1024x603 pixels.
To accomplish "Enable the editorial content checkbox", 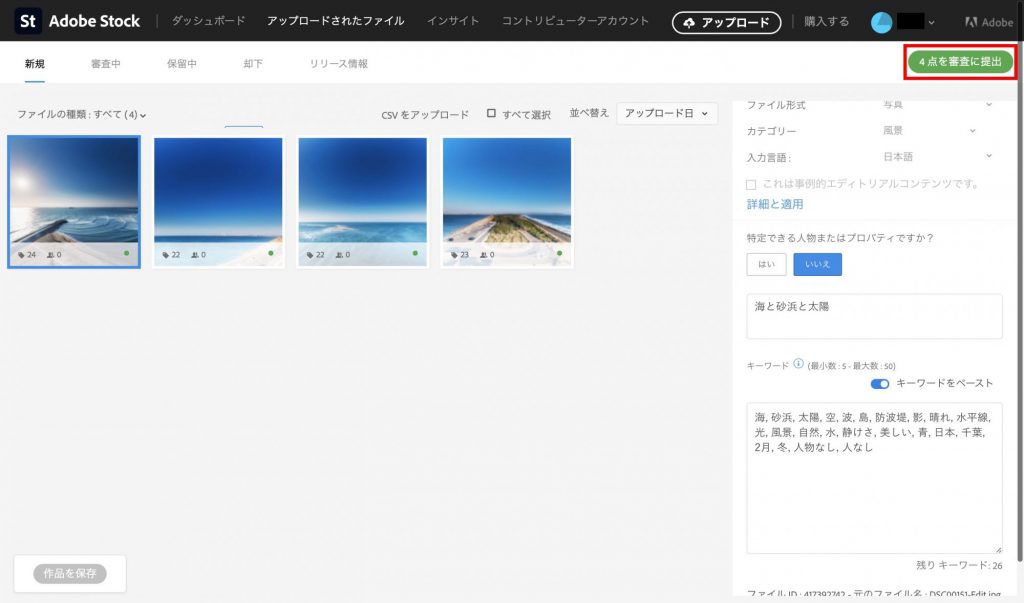I will [x=752, y=184].
